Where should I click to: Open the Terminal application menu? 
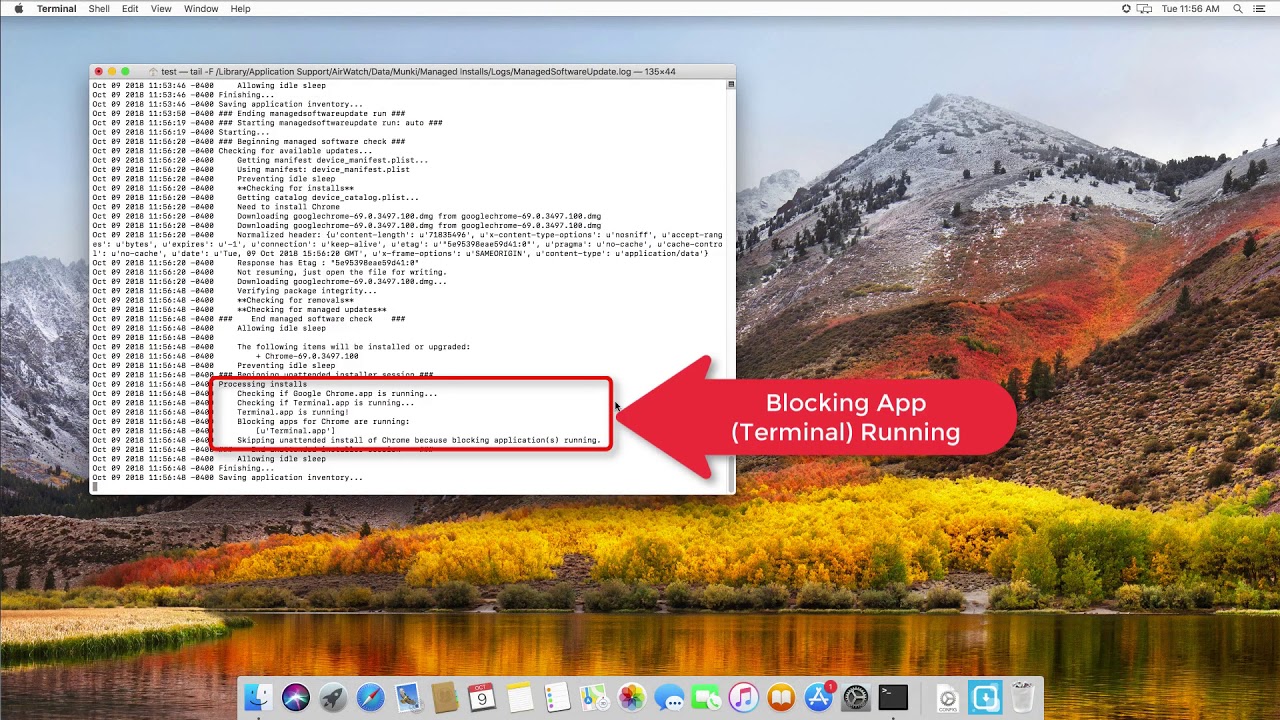[56, 9]
